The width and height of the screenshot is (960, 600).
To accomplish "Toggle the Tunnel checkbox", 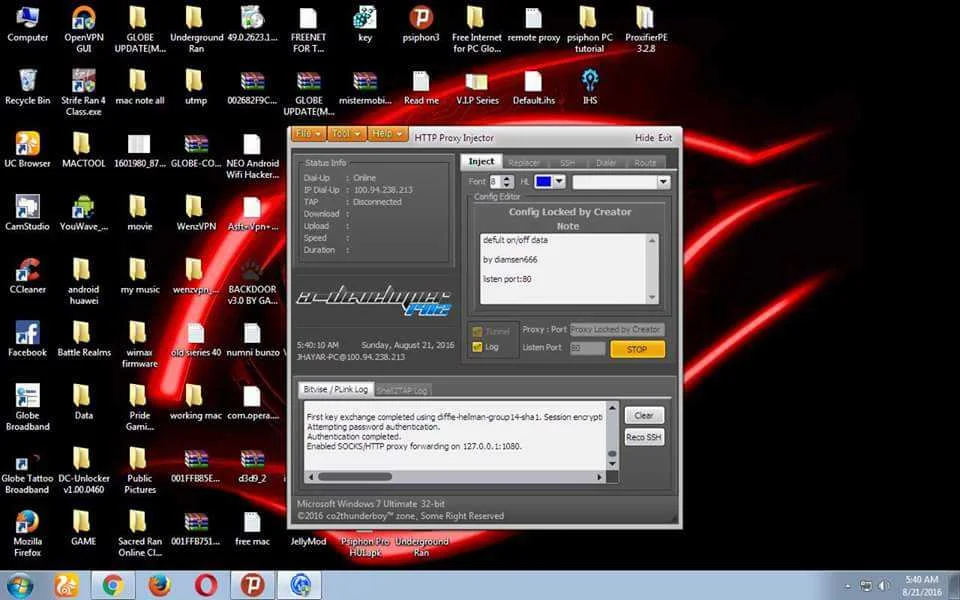I will [x=478, y=331].
